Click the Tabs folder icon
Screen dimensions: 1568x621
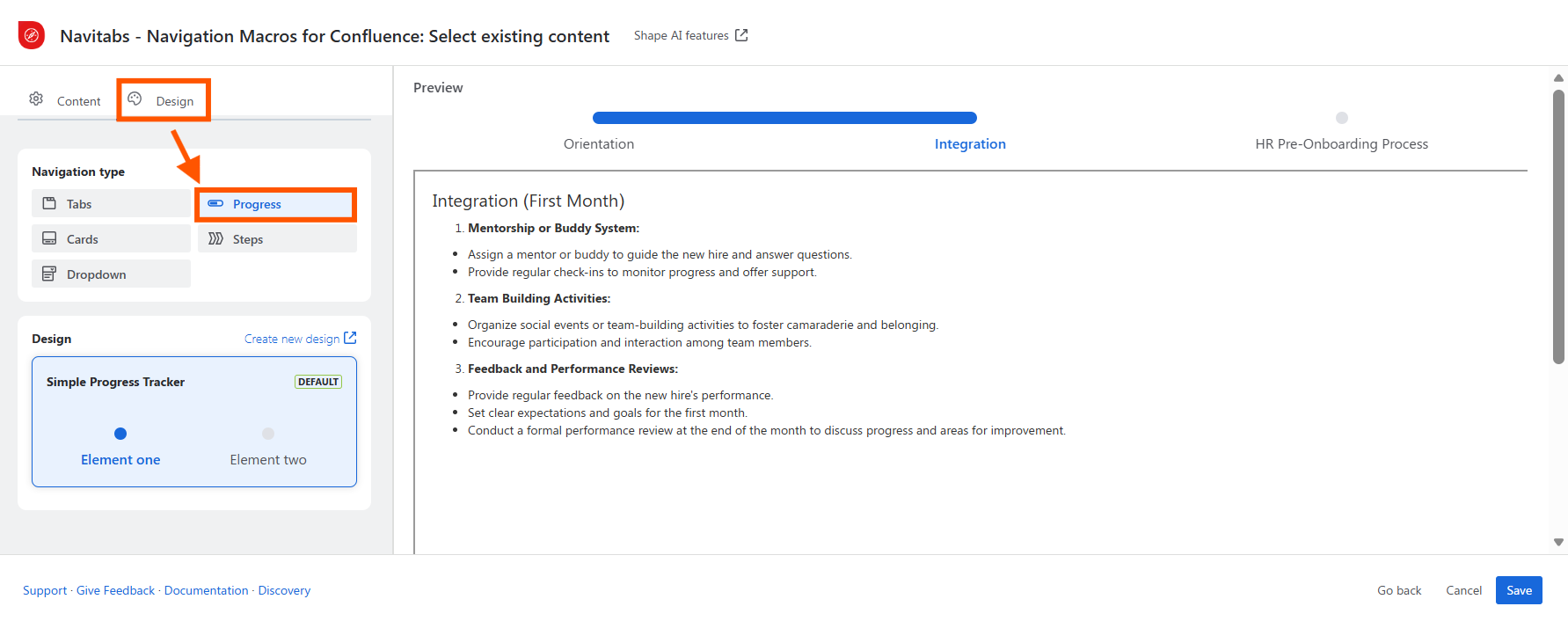pyautogui.click(x=49, y=203)
